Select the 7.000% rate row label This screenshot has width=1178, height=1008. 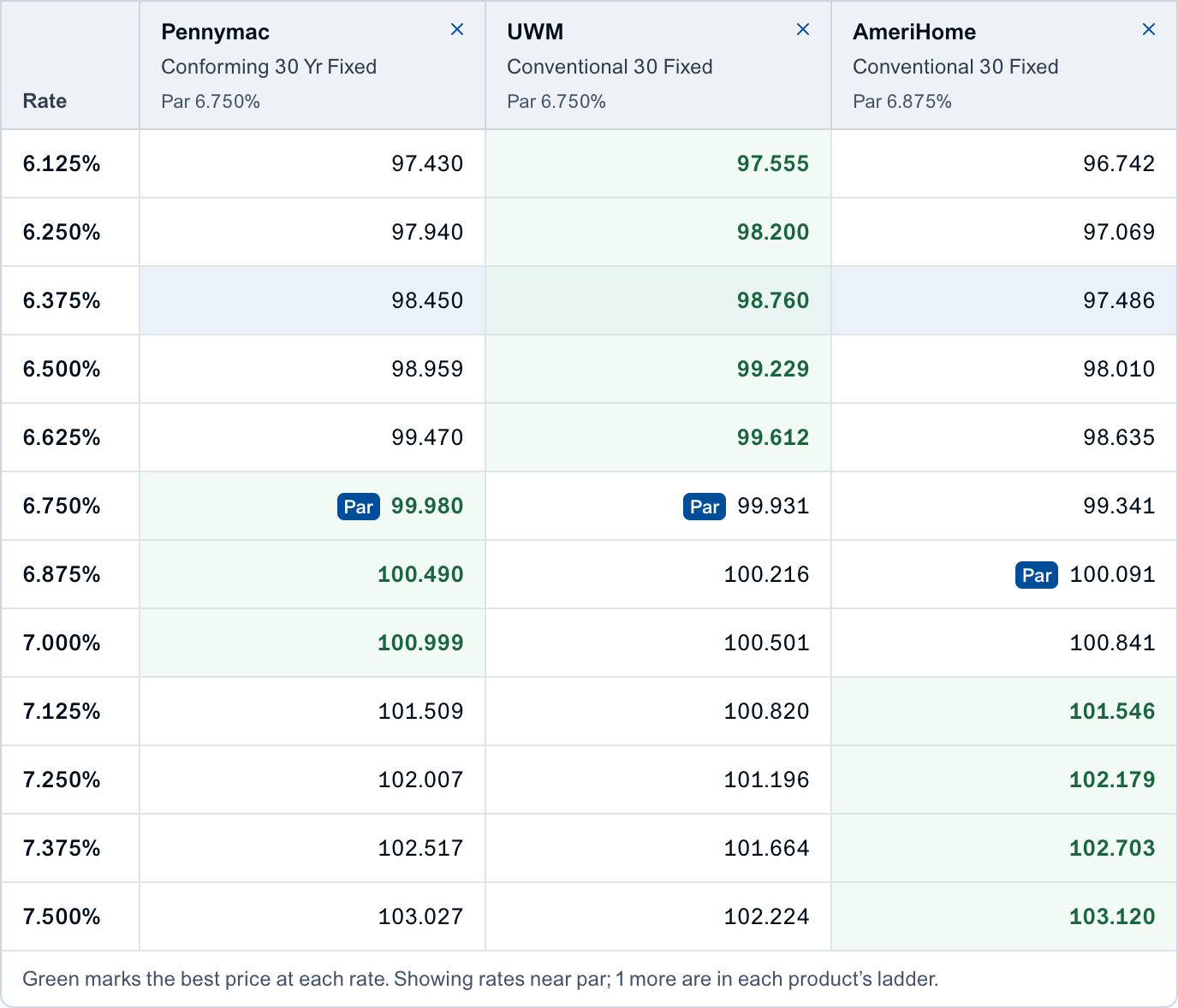62,643
